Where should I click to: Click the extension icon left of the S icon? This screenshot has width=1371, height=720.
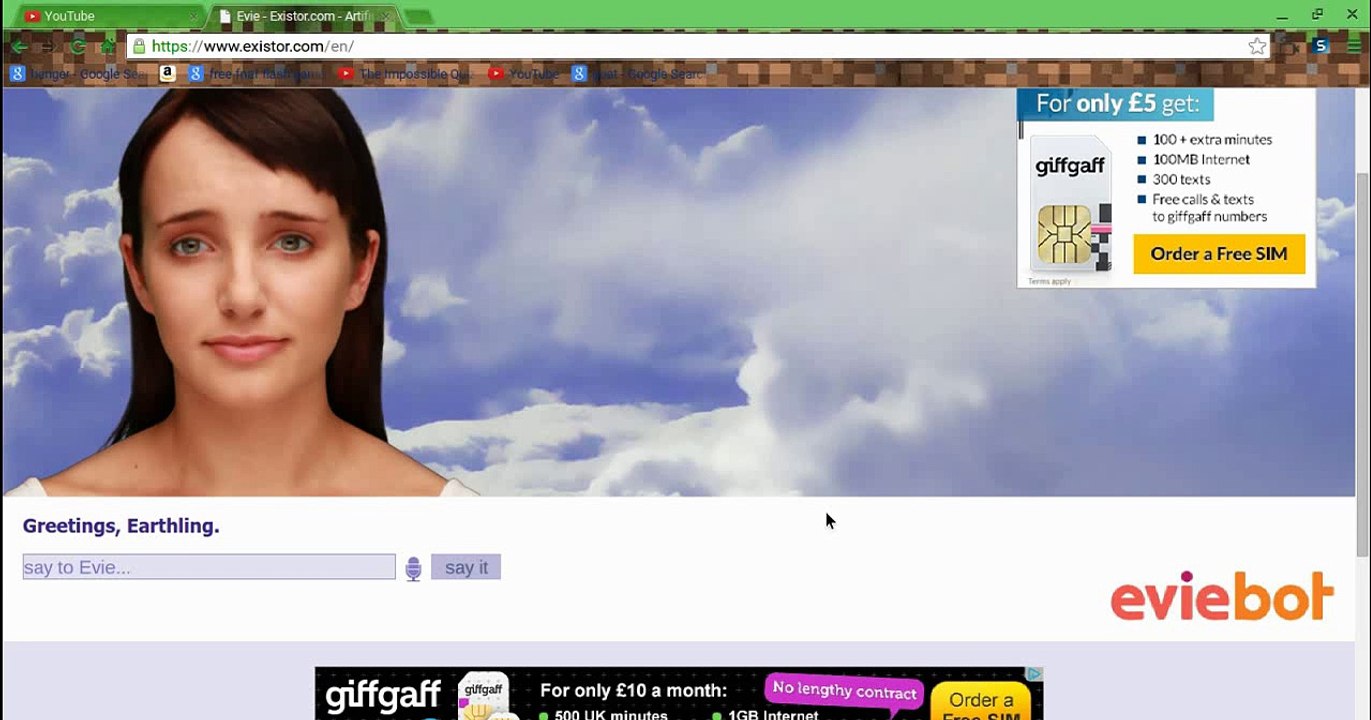(x=1289, y=46)
